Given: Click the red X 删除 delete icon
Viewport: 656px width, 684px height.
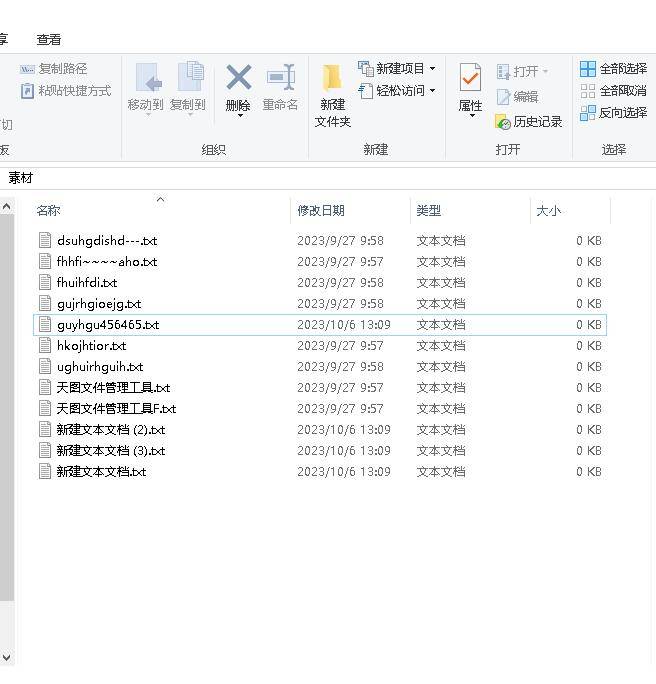Looking at the screenshot, I should tap(239, 77).
